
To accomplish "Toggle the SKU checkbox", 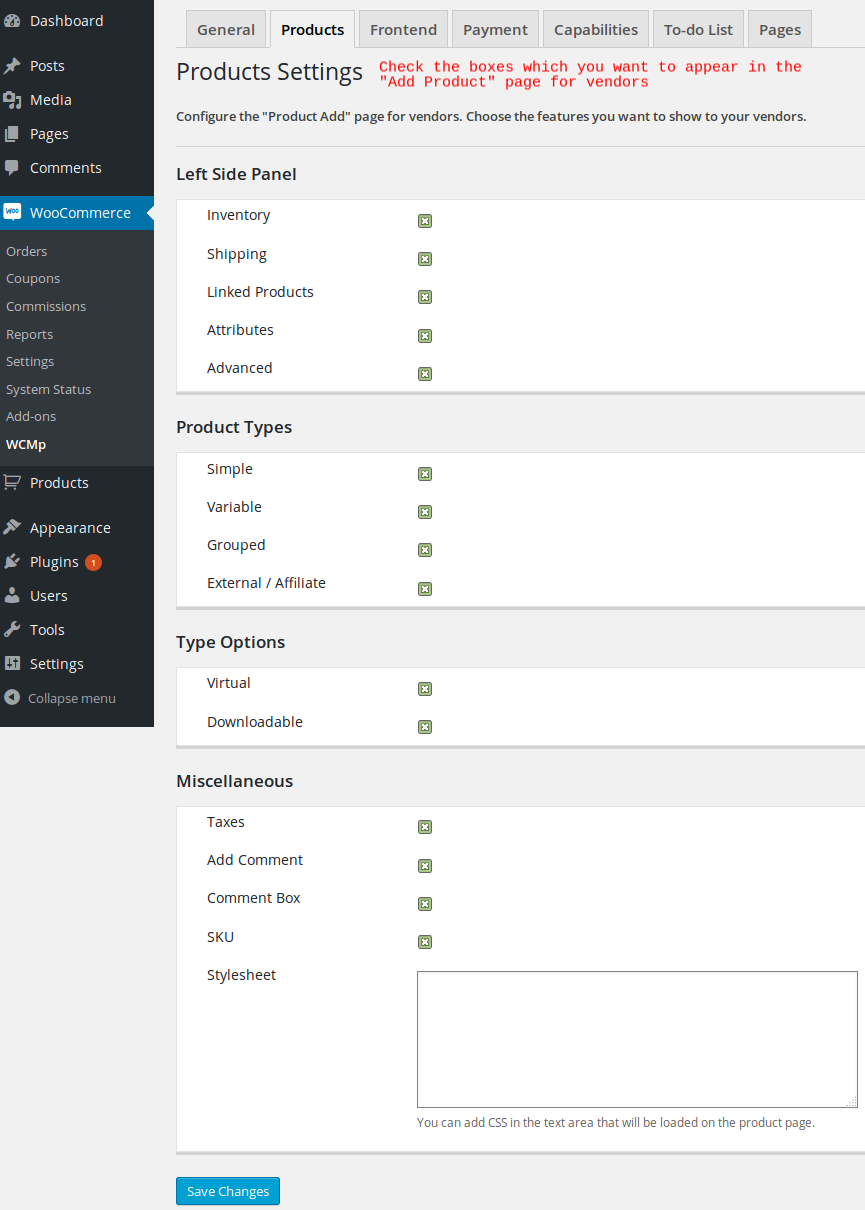I will tap(425, 942).
